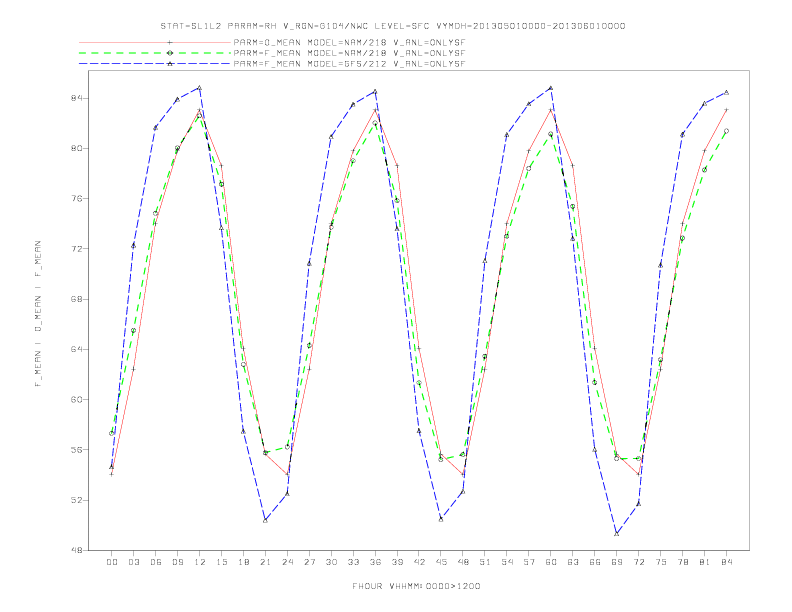Click the blue dashed legend line sample
Viewport: 792px width, 612px height.
coord(155,64)
